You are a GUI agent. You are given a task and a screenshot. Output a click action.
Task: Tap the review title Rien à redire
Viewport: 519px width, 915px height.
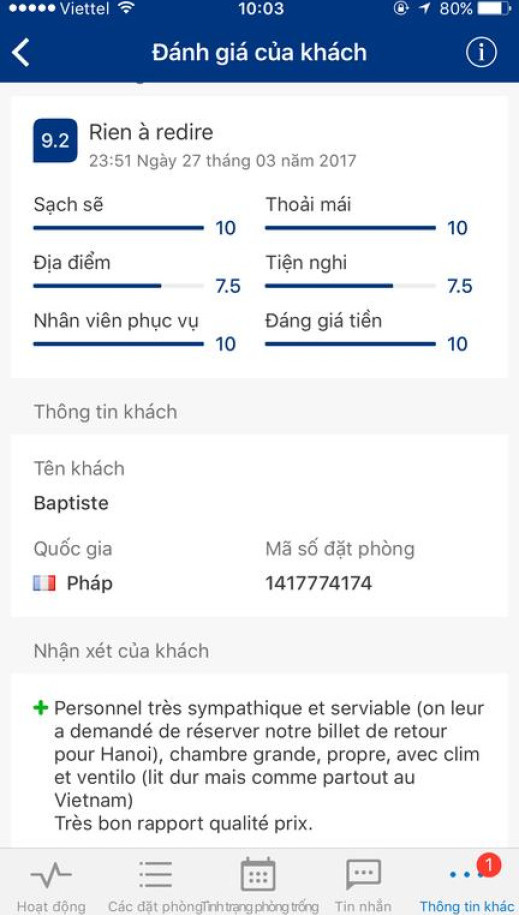coord(151,132)
